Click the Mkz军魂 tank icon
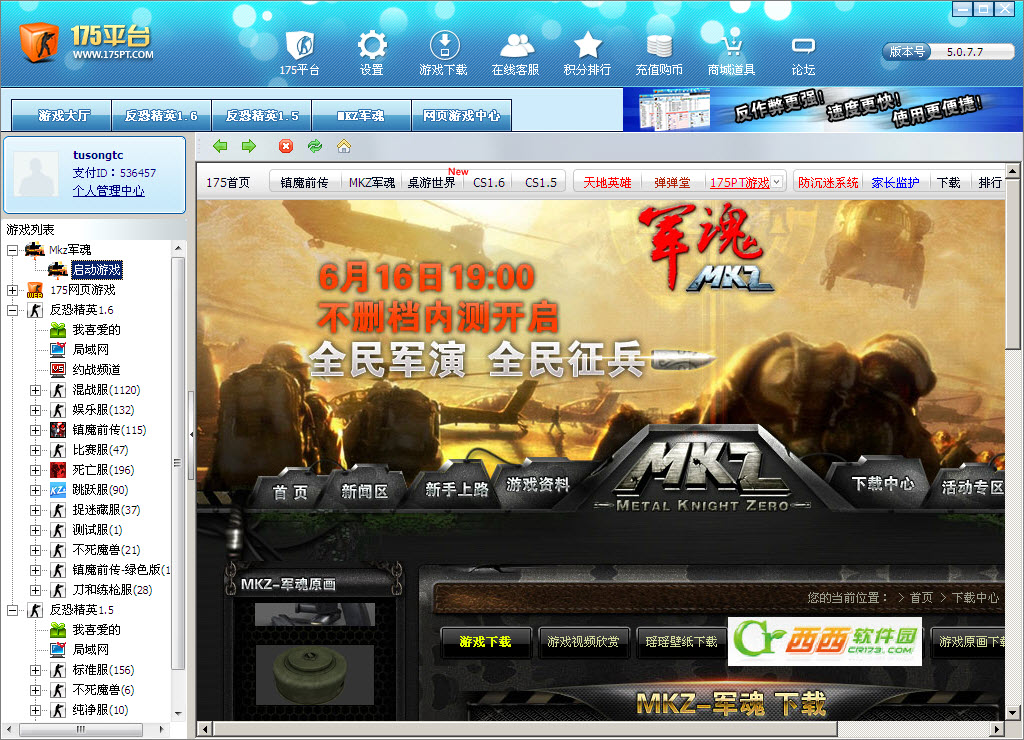 35,249
